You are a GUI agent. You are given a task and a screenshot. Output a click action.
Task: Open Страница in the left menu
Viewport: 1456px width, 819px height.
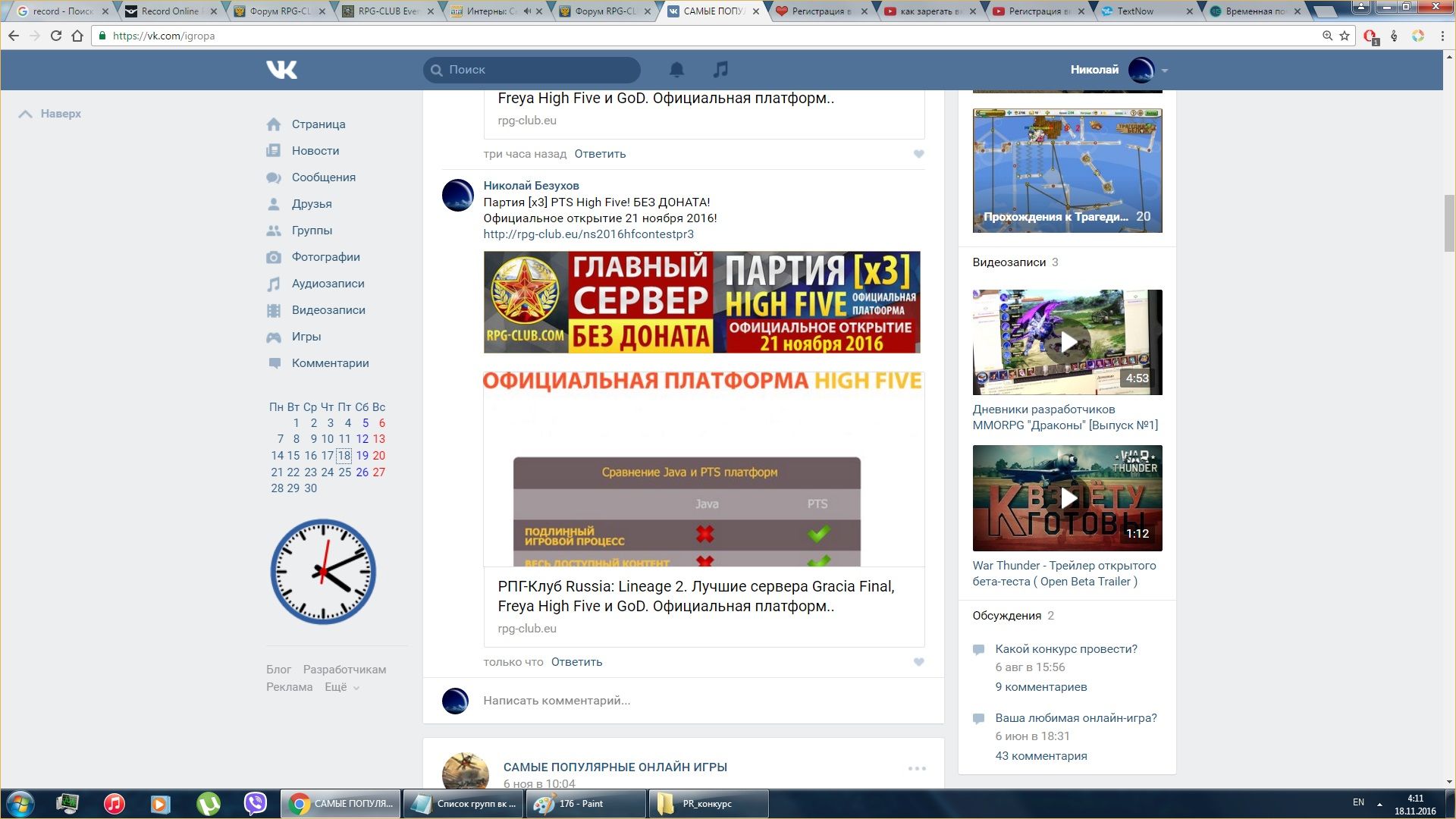(x=318, y=124)
